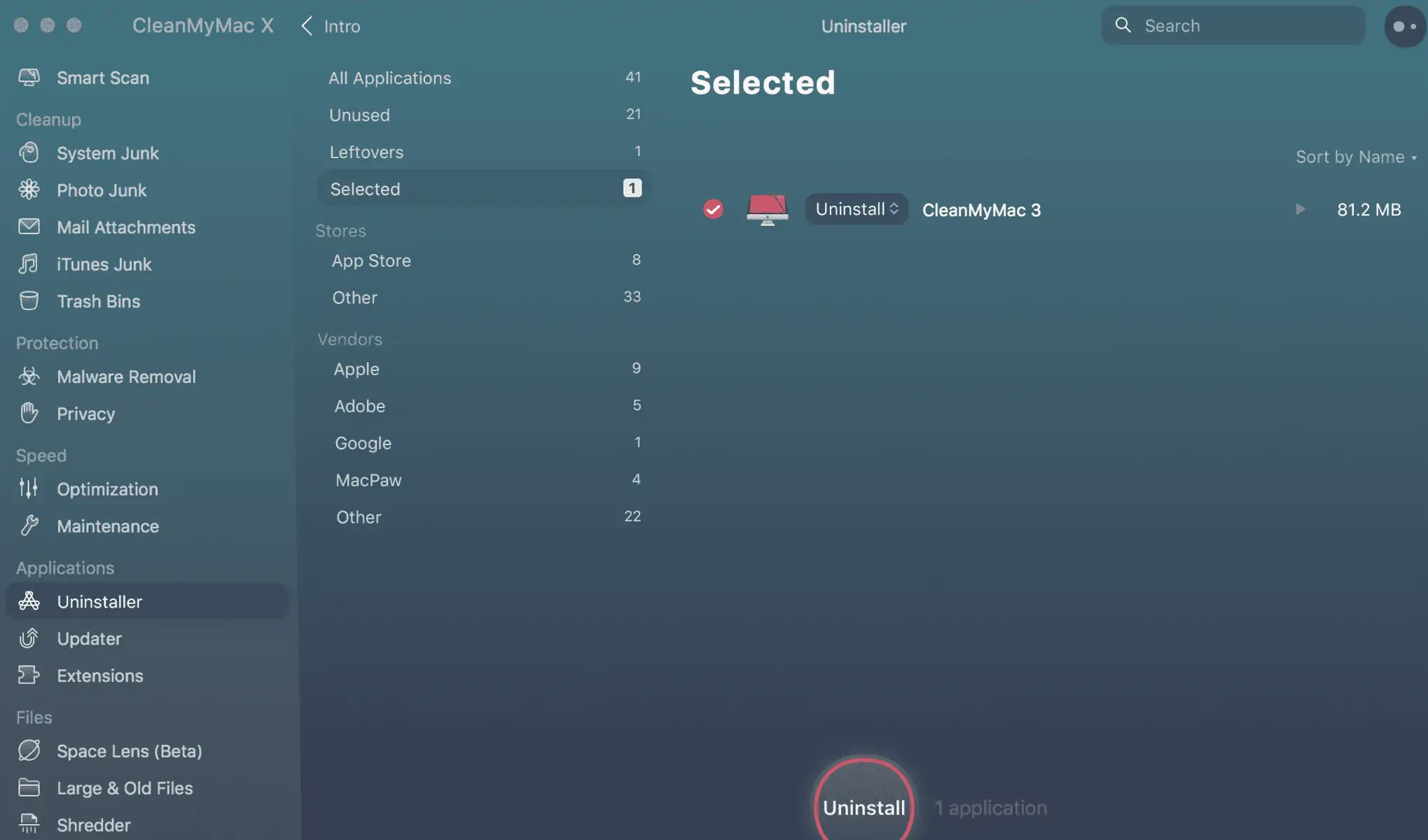This screenshot has width=1428, height=840.
Task: Open the Optimization sliders icon
Action: click(x=29, y=489)
